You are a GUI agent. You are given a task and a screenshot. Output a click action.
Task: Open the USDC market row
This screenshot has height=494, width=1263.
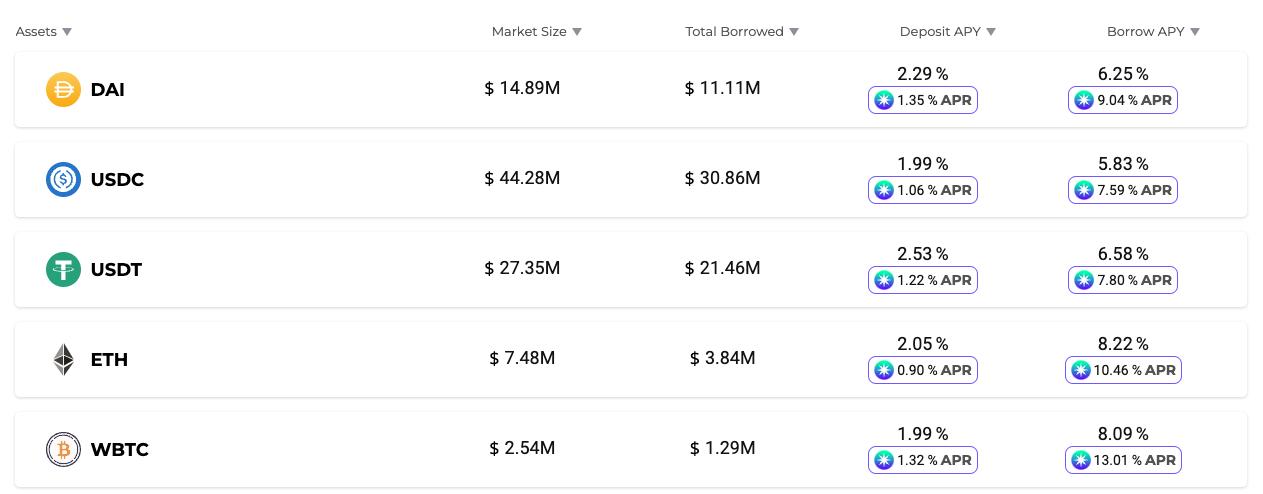tap(631, 180)
